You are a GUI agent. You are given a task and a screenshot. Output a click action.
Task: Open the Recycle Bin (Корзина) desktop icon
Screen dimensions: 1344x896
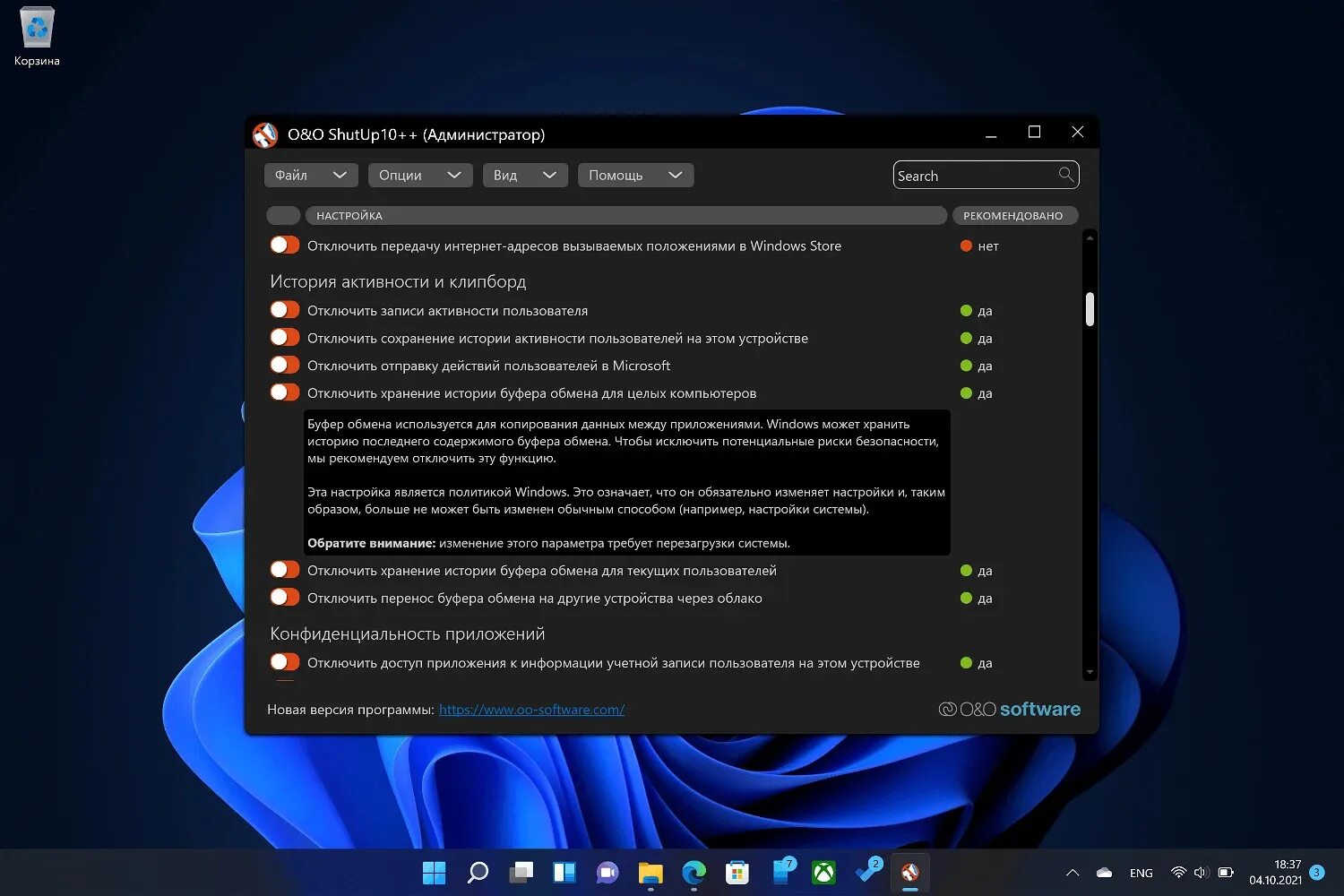pos(37,37)
